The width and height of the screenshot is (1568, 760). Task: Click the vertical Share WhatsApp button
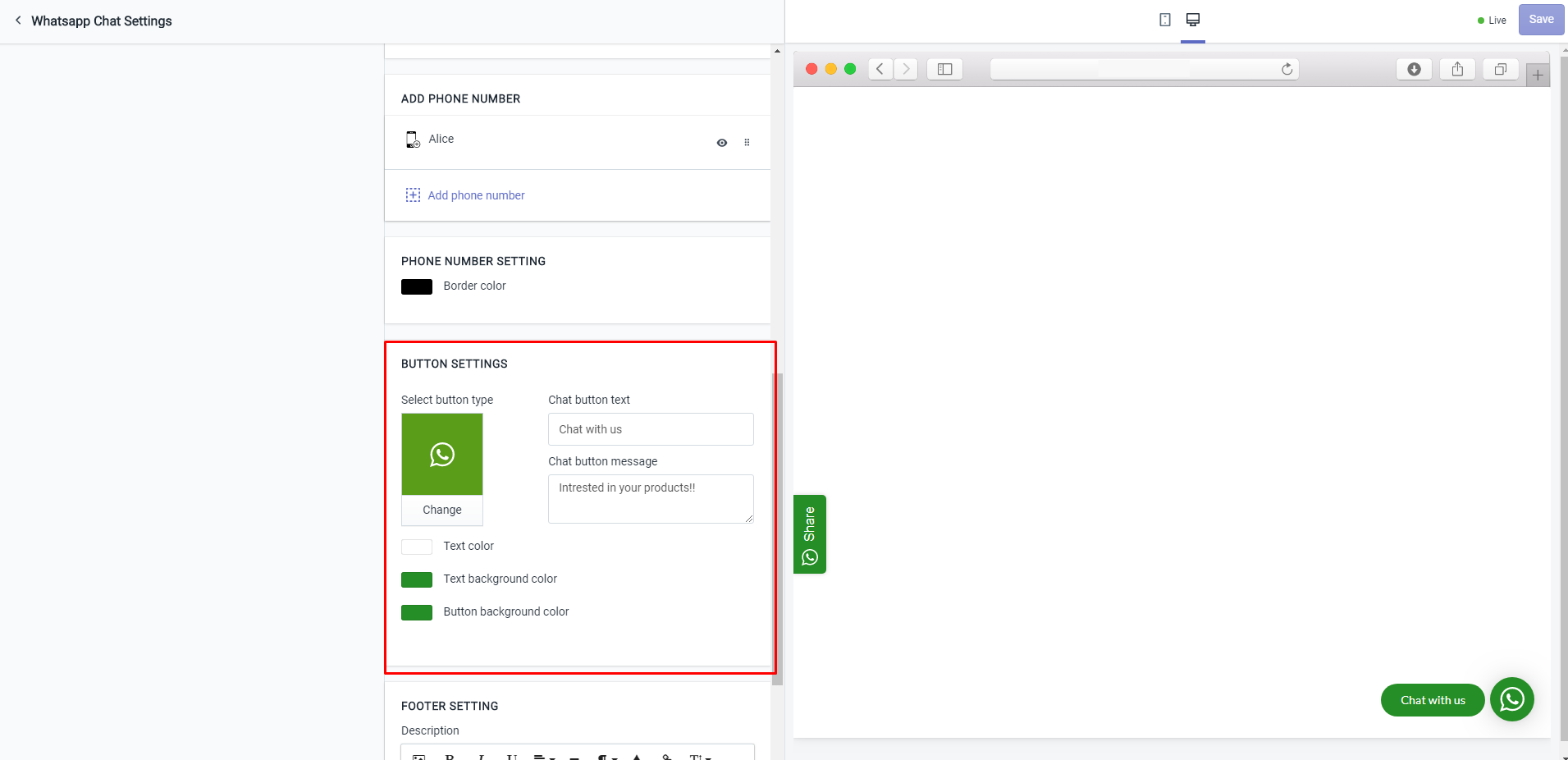(x=810, y=534)
